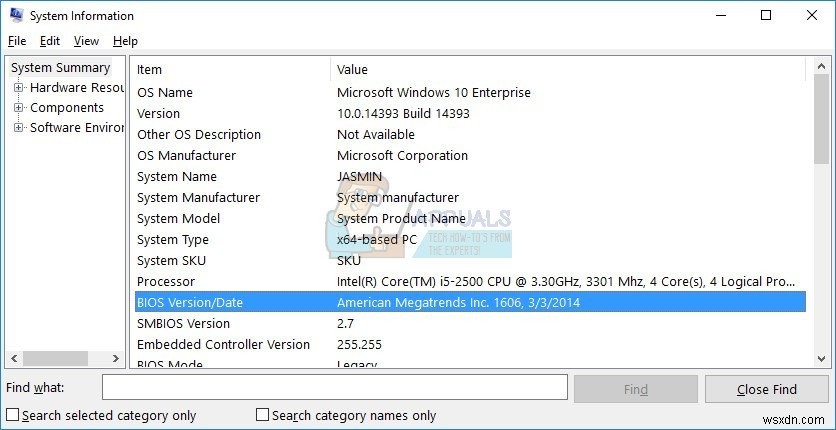Click the vertical scrollbar up arrow

click(821, 68)
